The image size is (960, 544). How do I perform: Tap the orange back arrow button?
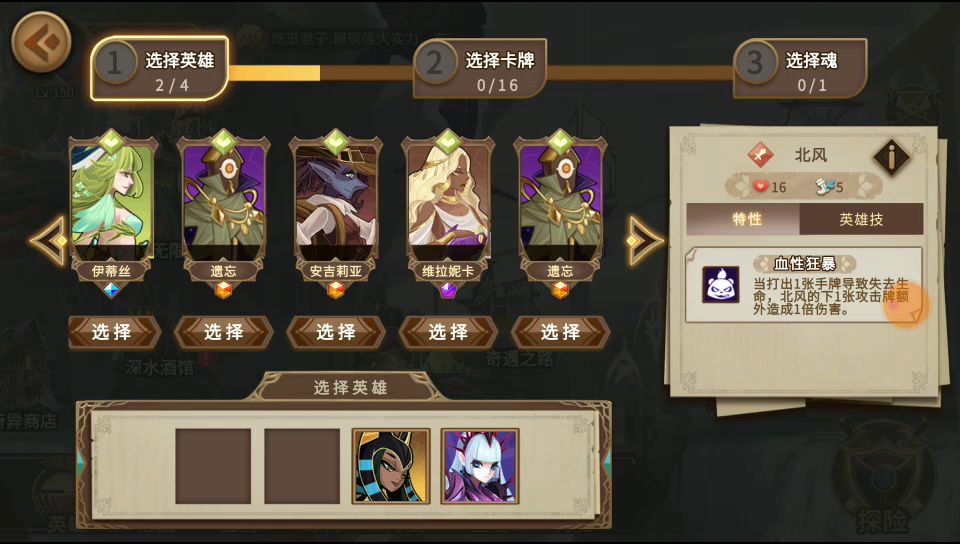point(42,42)
